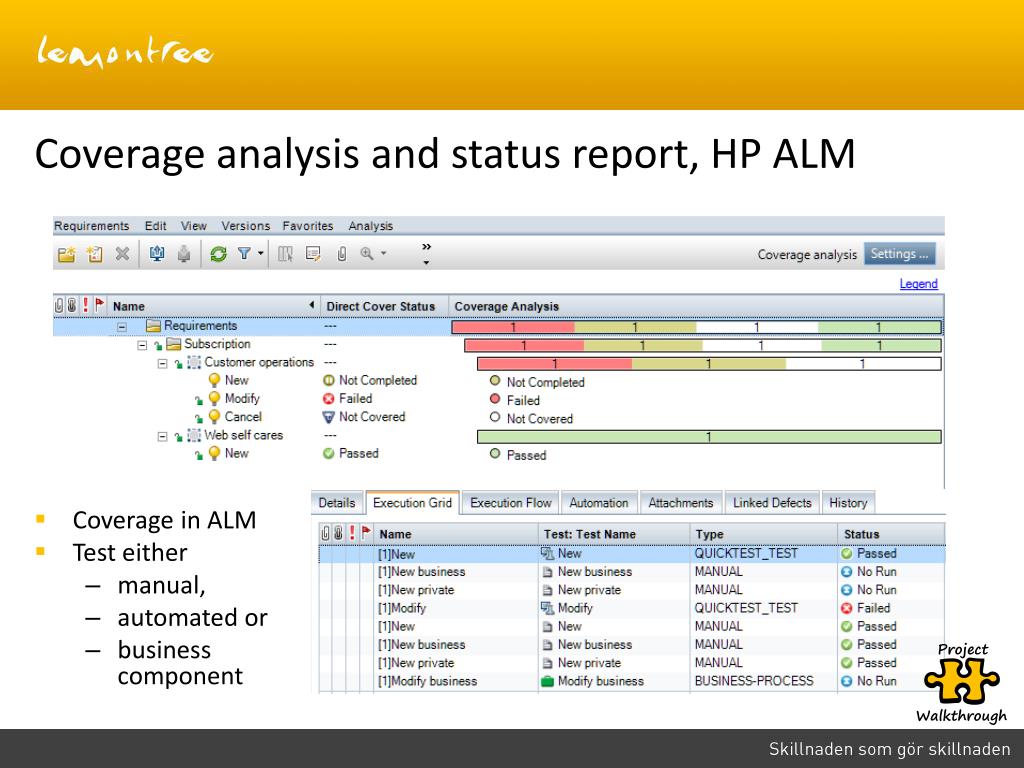Click the red Failed icon in Execution Grid Status
Screen dimensions: 1024x768
(x=847, y=608)
